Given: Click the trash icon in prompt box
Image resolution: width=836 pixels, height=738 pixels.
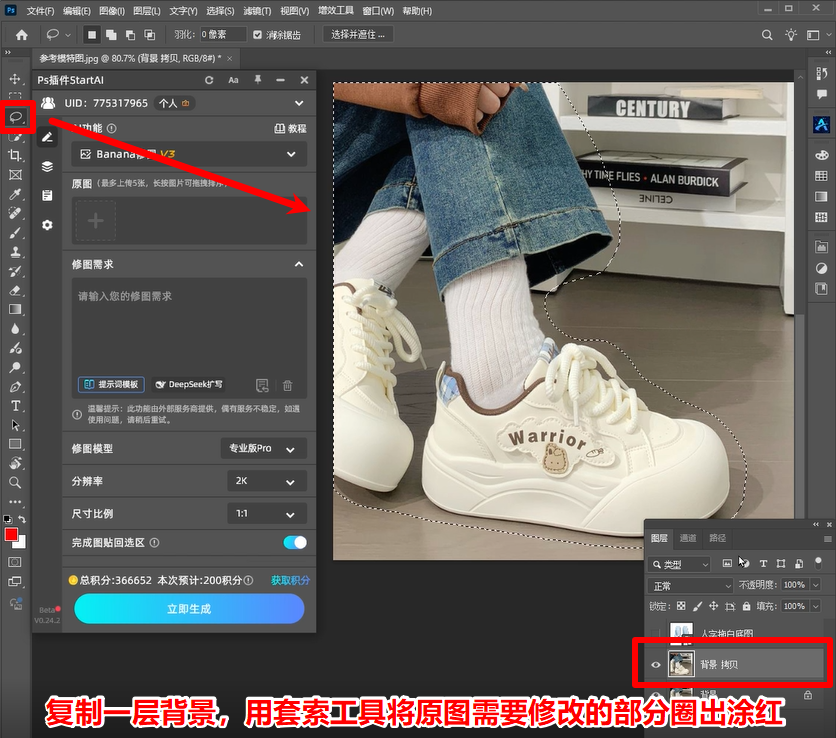Looking at the screenshot, I should click(x=287, y=385).
